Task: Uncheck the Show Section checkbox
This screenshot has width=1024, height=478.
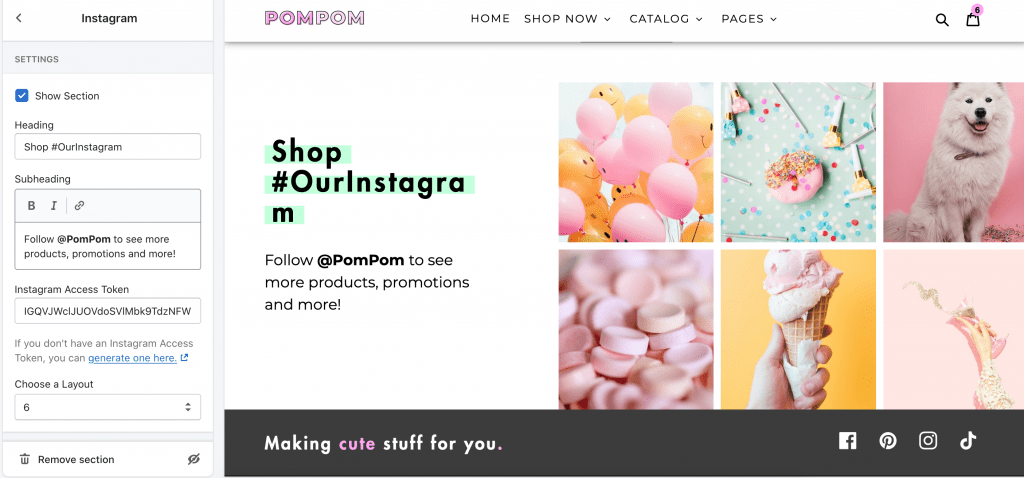Action: point(22,96)
